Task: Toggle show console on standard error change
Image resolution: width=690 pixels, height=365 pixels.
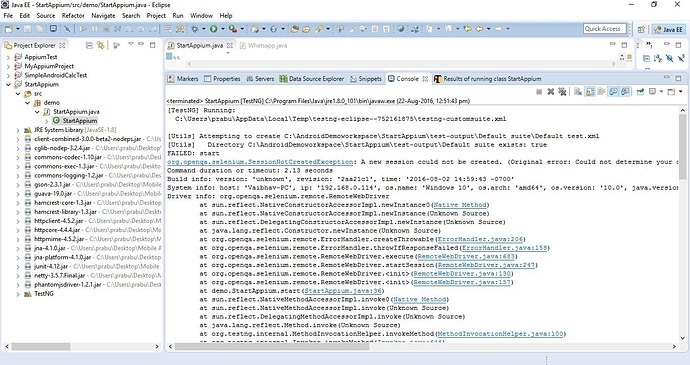Action: [x=624, y=92]
